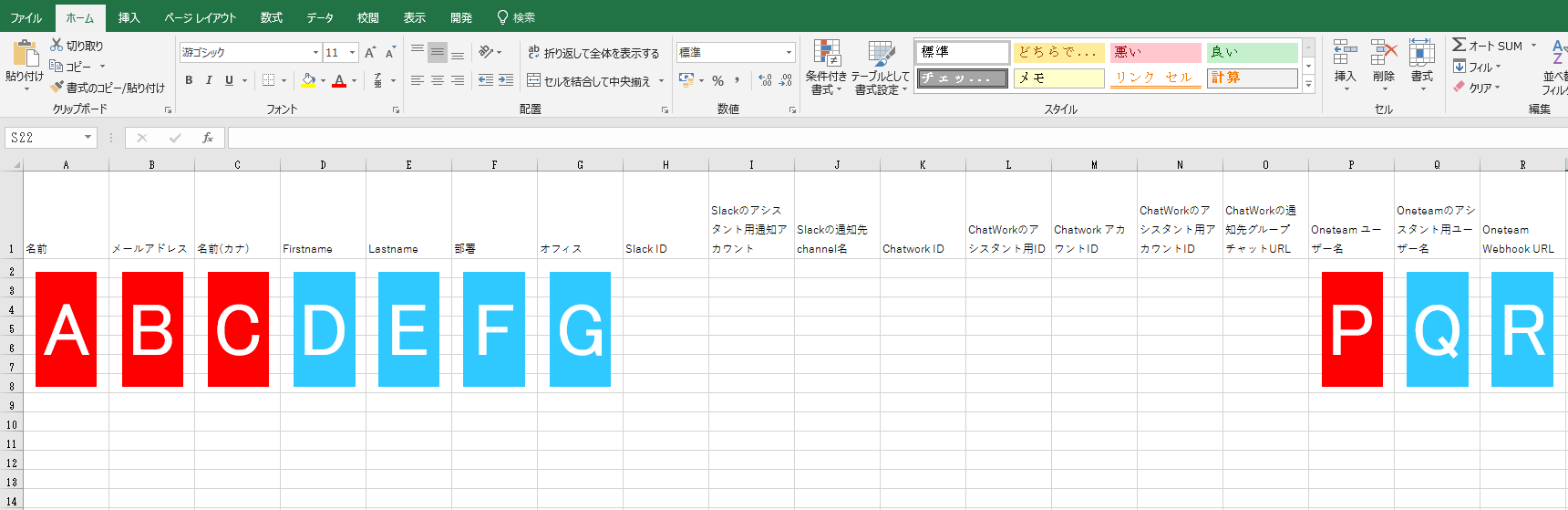Click Merge and Center (セルを結合して中央揃え) button
This screenshot has height=510, width=1568.
[588, 81]
